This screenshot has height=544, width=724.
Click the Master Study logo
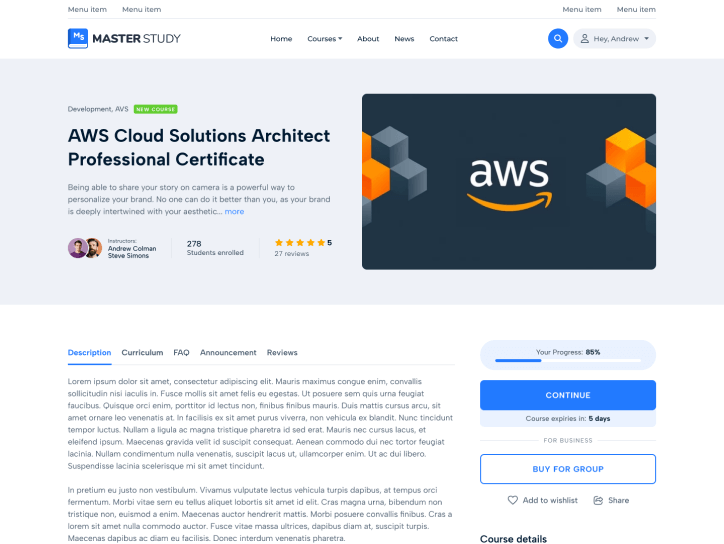tap(124, 39)
